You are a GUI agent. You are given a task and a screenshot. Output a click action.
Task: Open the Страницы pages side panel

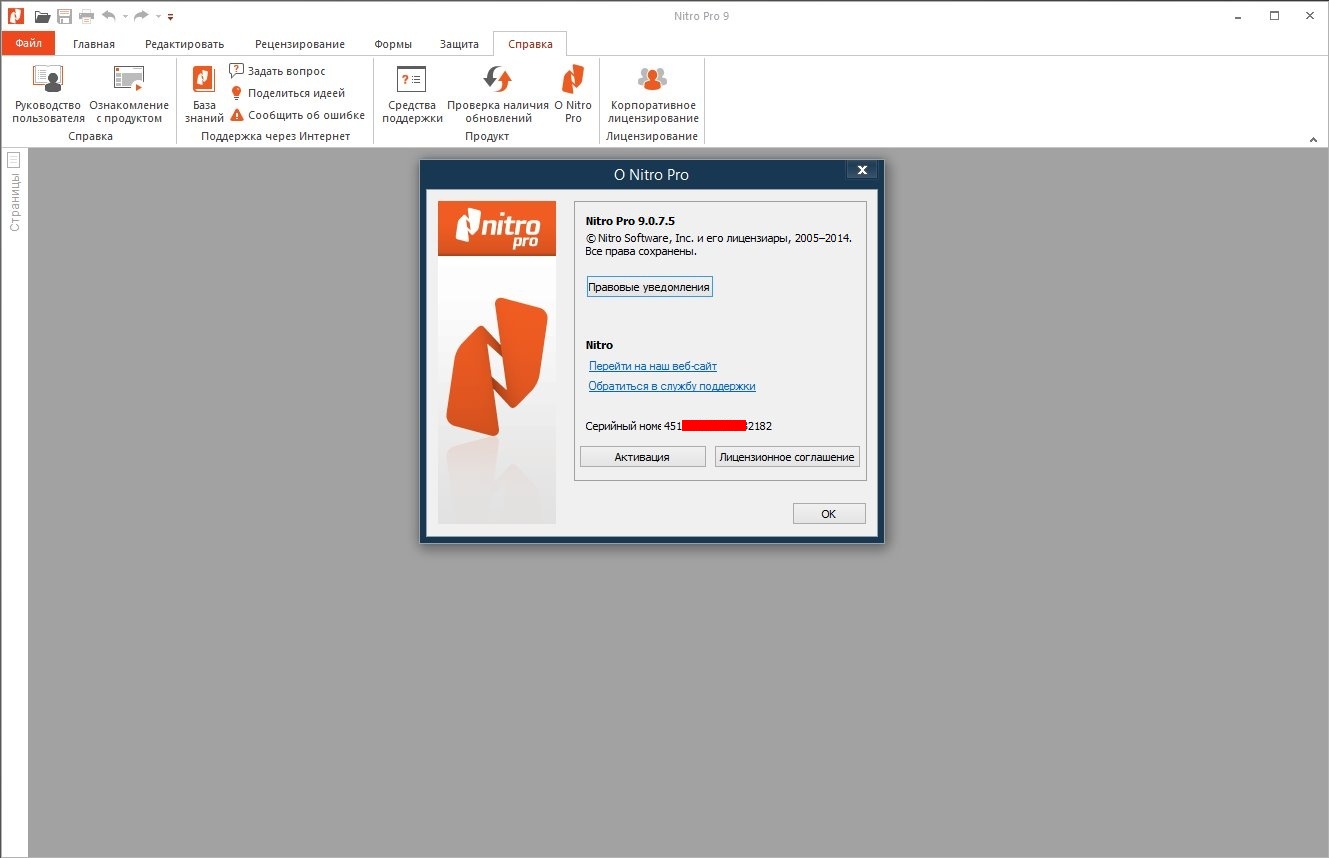(x=14, y=191)
